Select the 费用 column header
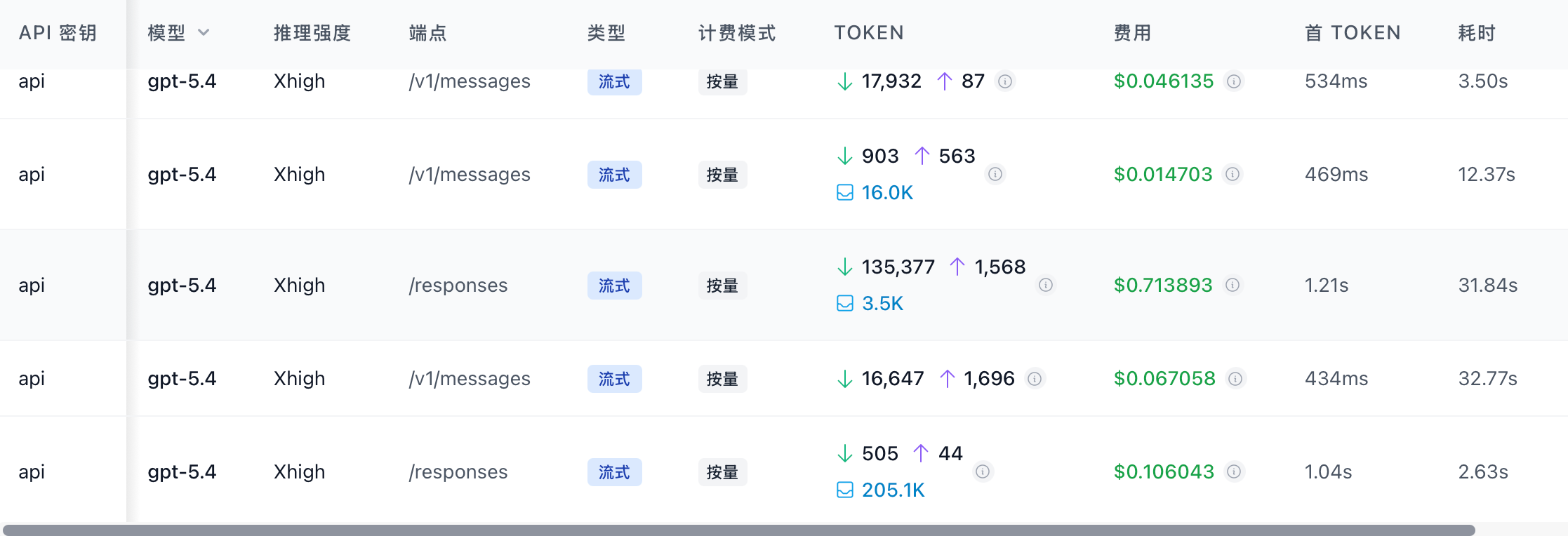 tap(1133, 33)
